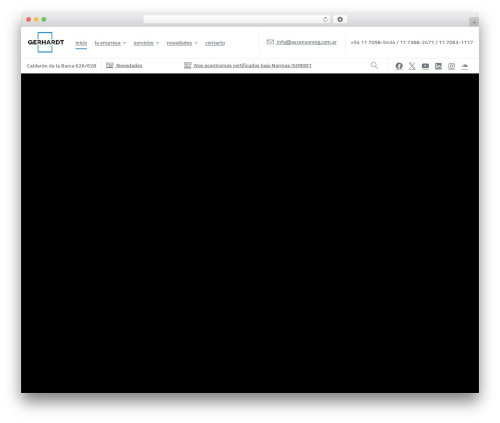Click the envelope email icon
The height and width of the screenshot is (423, 500).
(270, 42)
